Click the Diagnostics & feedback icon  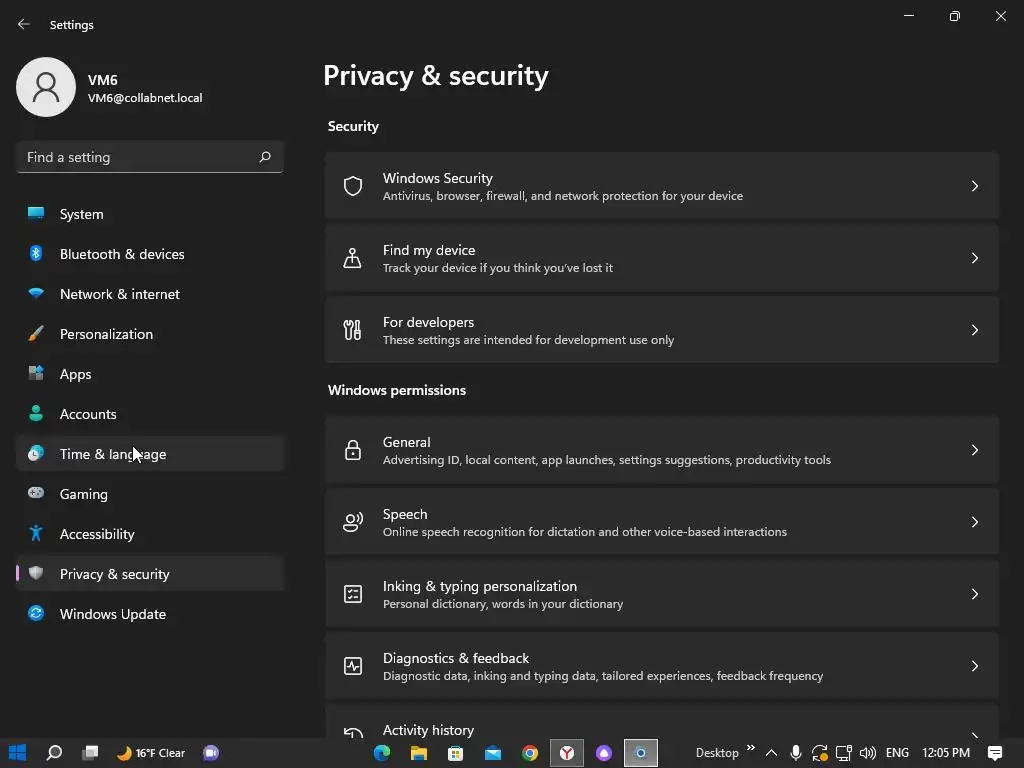click(x=352, y=666)
